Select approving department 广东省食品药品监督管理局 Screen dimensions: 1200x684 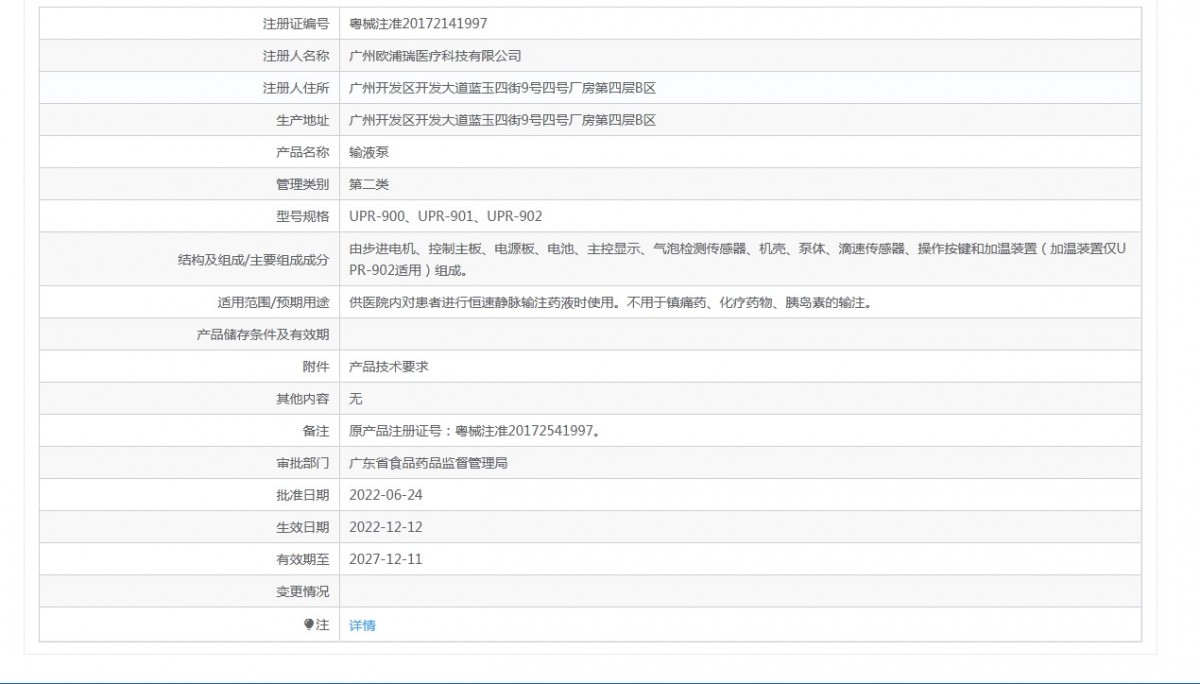tap(428, 463)
